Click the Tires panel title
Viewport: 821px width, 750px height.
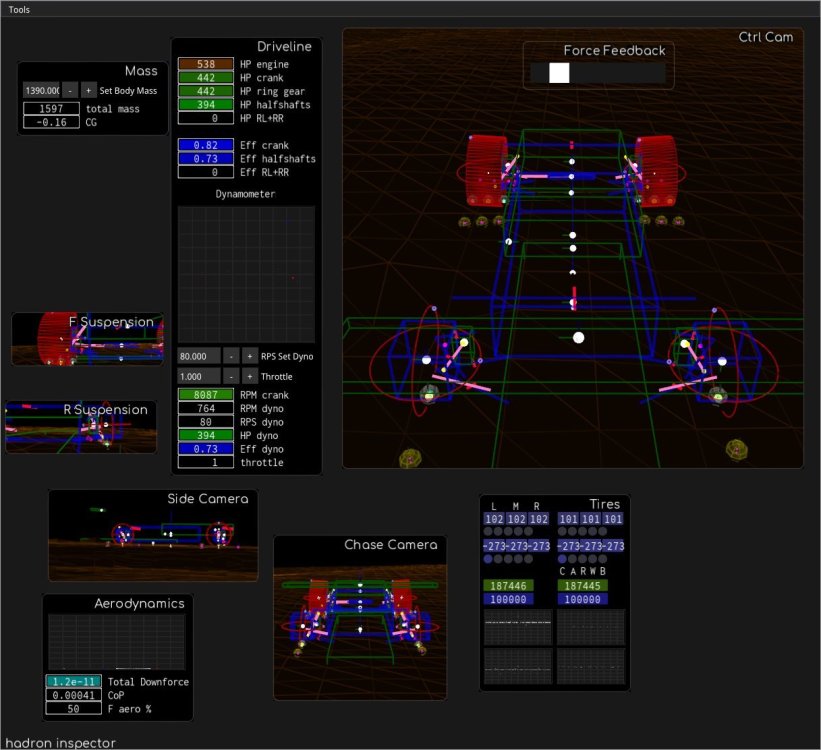coord(604,504)
